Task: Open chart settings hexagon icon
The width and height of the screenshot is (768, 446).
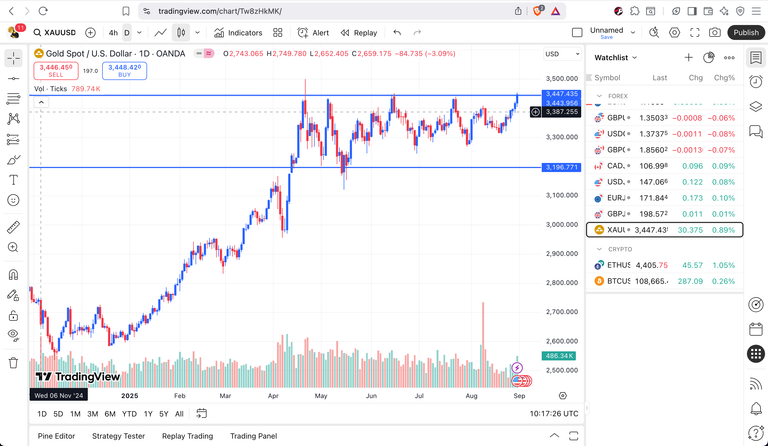Action: [674, 33]
